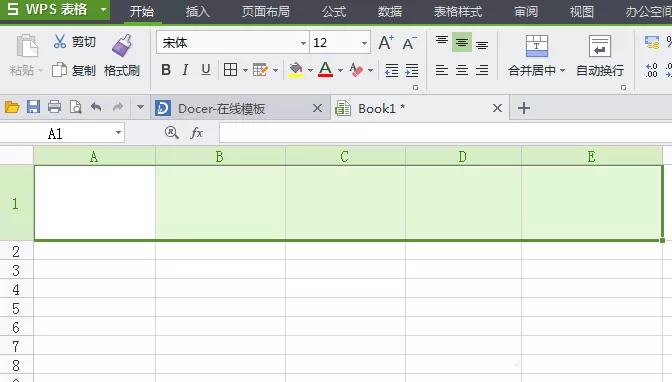Increase font size with the A+ icon

coord(386,42)
